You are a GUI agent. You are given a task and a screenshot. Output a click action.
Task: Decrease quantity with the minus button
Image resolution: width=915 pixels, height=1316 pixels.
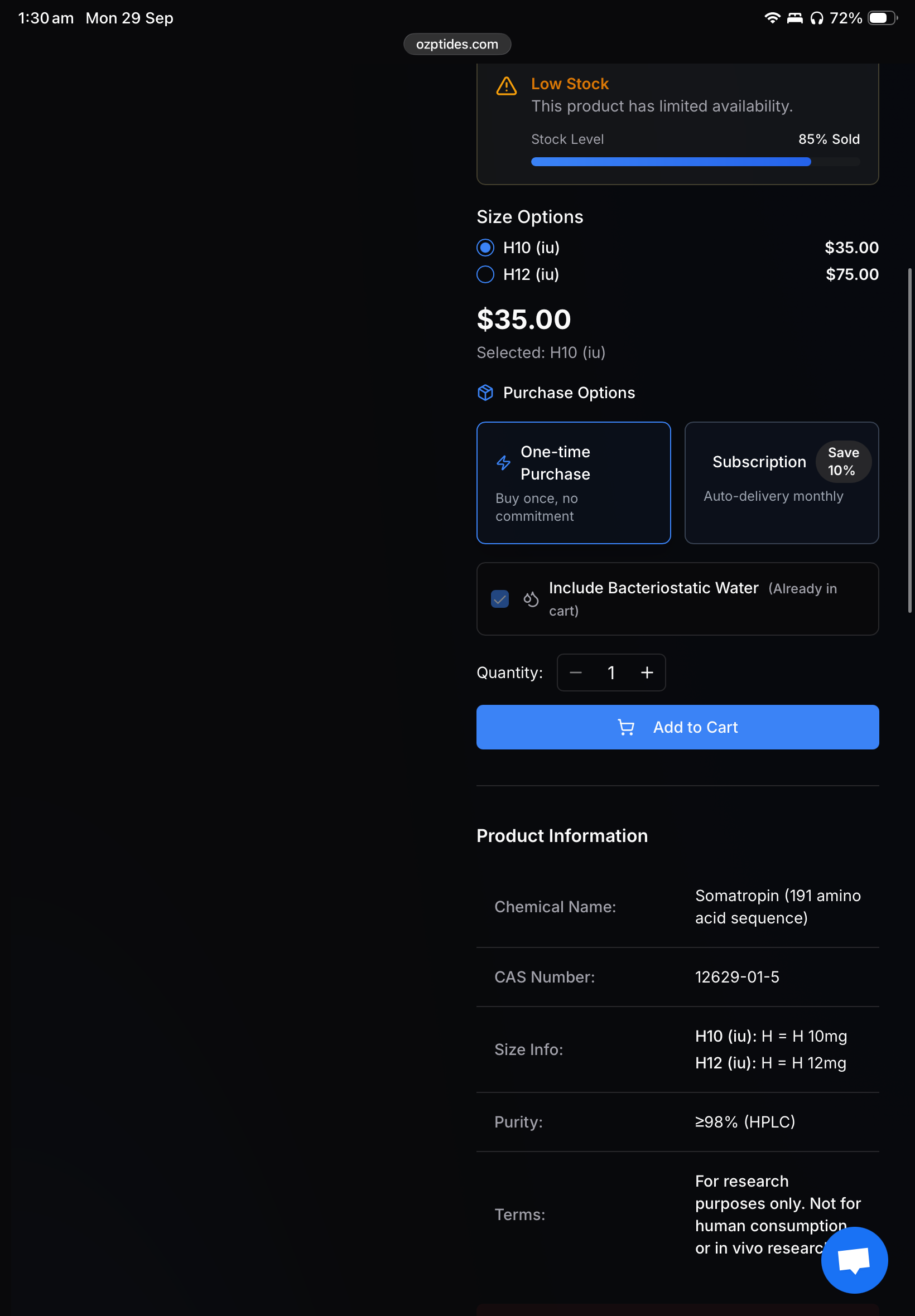[576, 672]
